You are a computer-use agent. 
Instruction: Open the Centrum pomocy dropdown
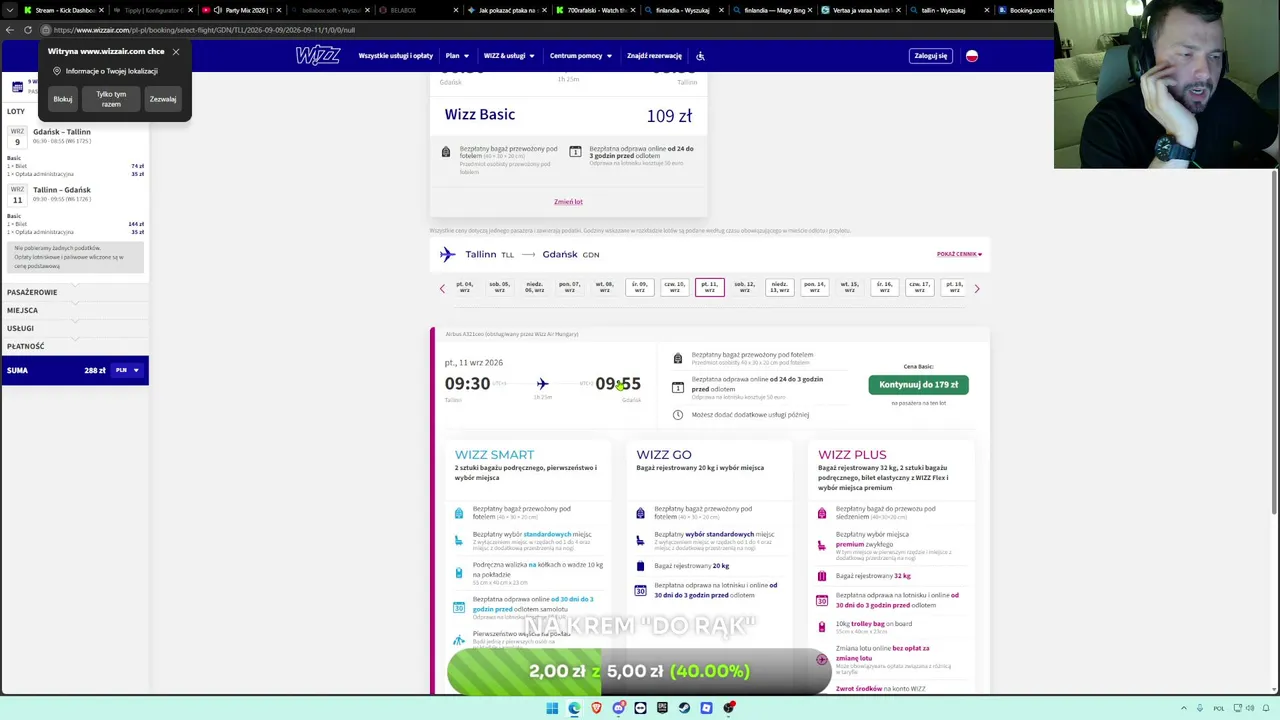pyautogui.click(x=580, y=56)
